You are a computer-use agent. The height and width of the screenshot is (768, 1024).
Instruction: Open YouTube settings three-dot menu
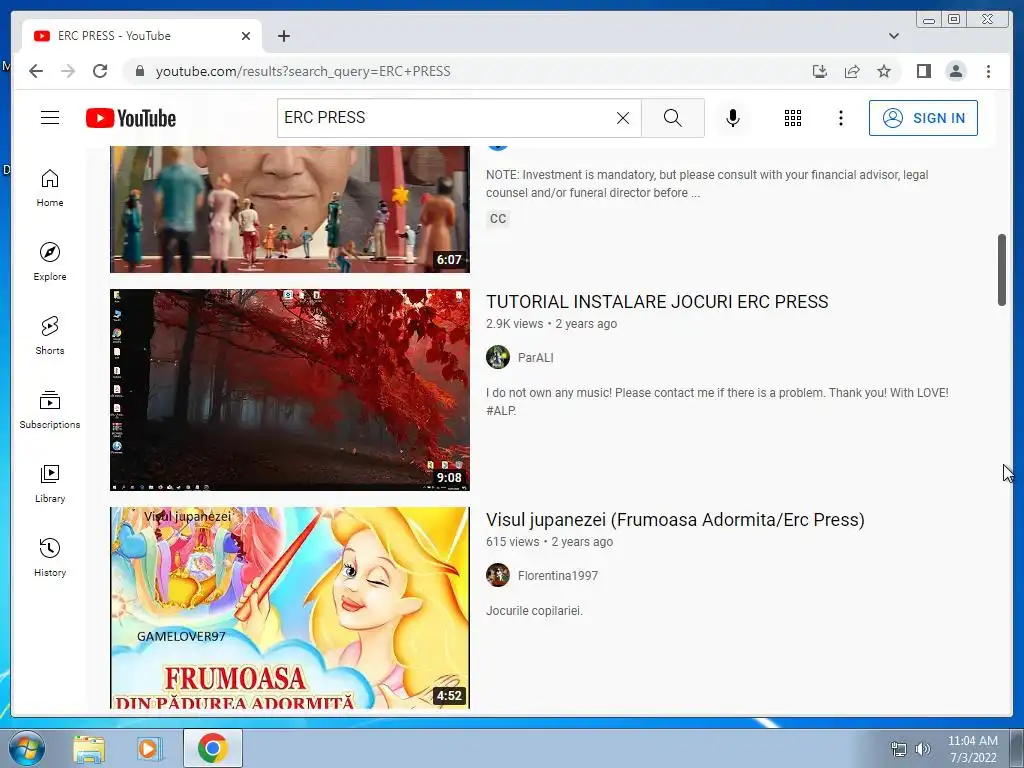pyautogui.click(x=840, y=118)
